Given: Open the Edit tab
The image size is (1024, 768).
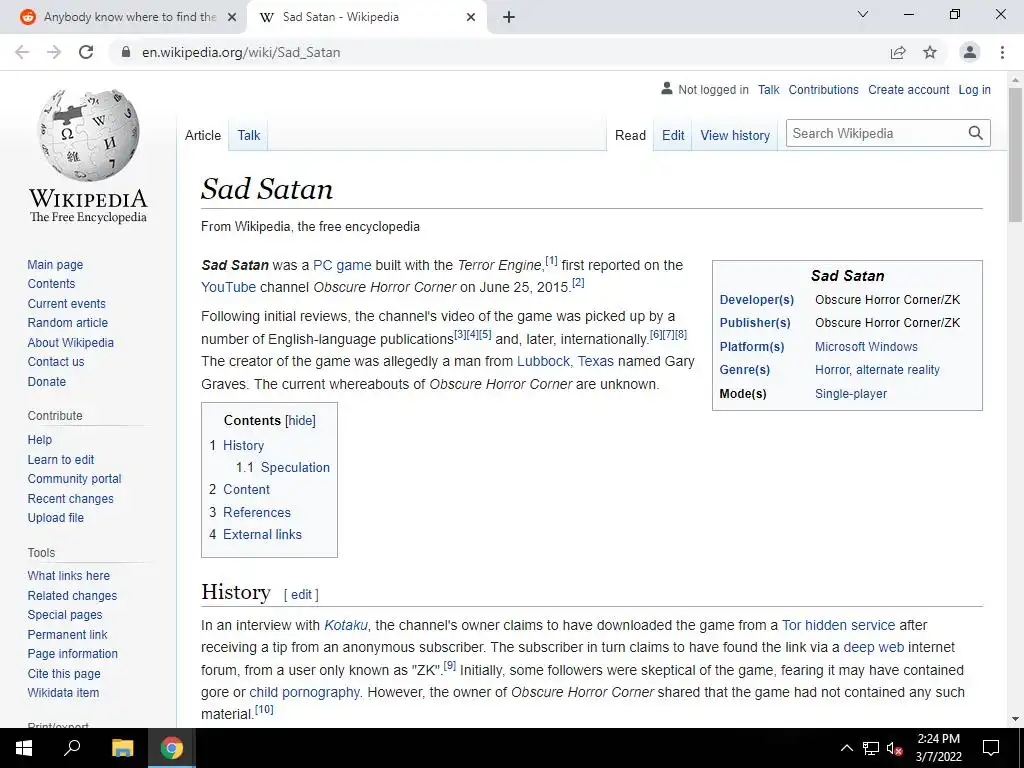Looking at the screenshot, I should click(x=673, y=135).
